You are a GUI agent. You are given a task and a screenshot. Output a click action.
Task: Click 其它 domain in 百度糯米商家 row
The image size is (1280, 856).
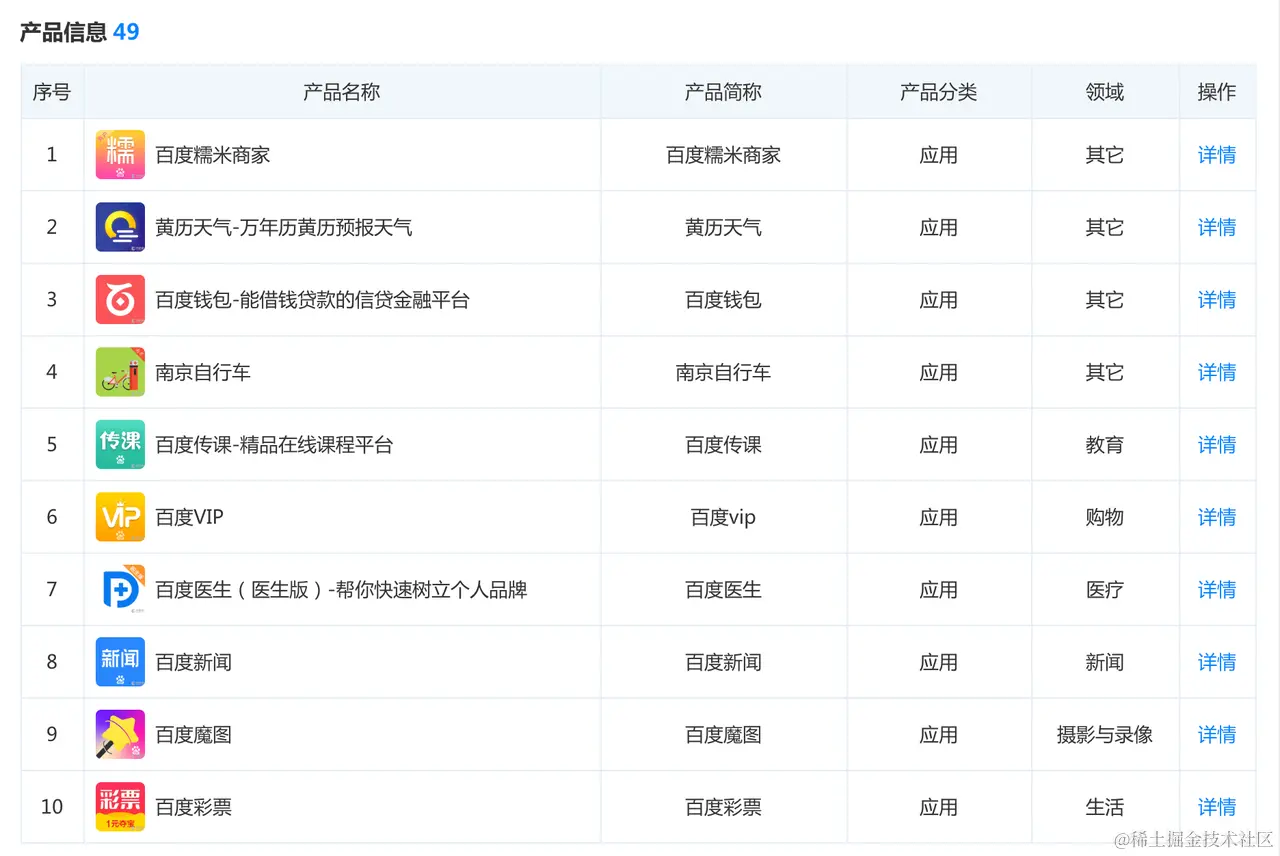point(1105,155)
